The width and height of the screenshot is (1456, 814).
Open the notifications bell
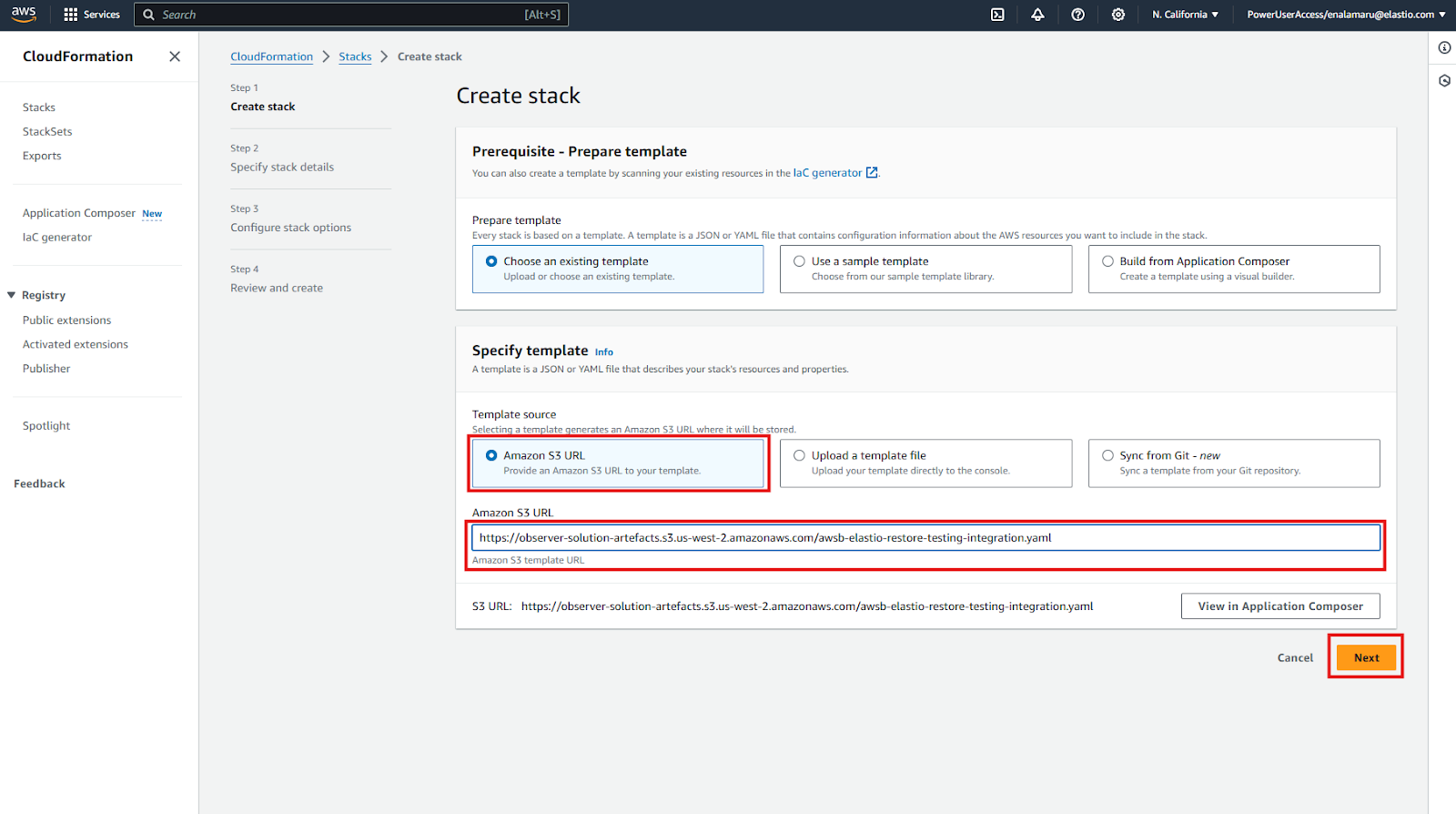click(1037, 15)
